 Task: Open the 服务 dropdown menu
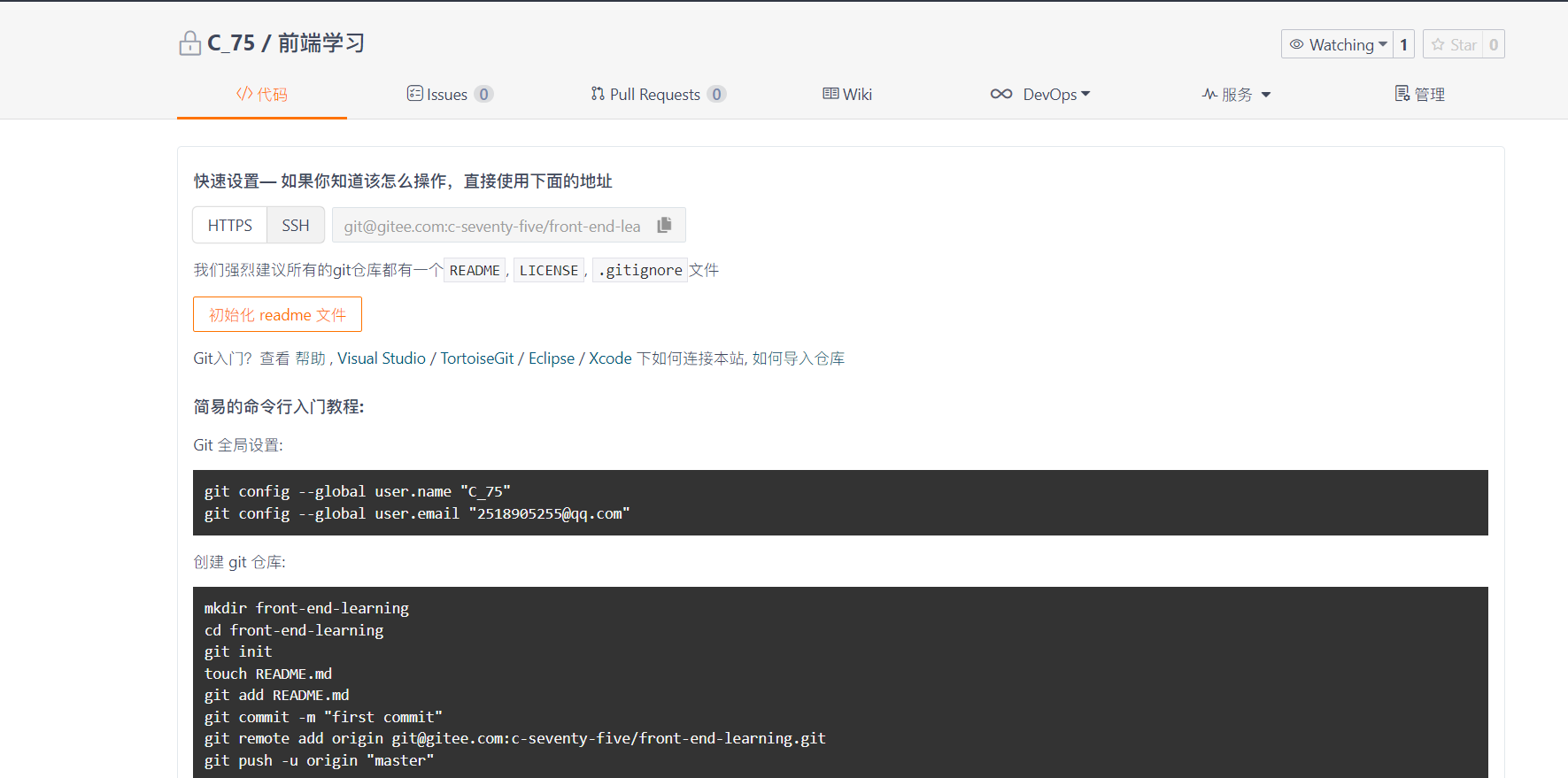1237,95
